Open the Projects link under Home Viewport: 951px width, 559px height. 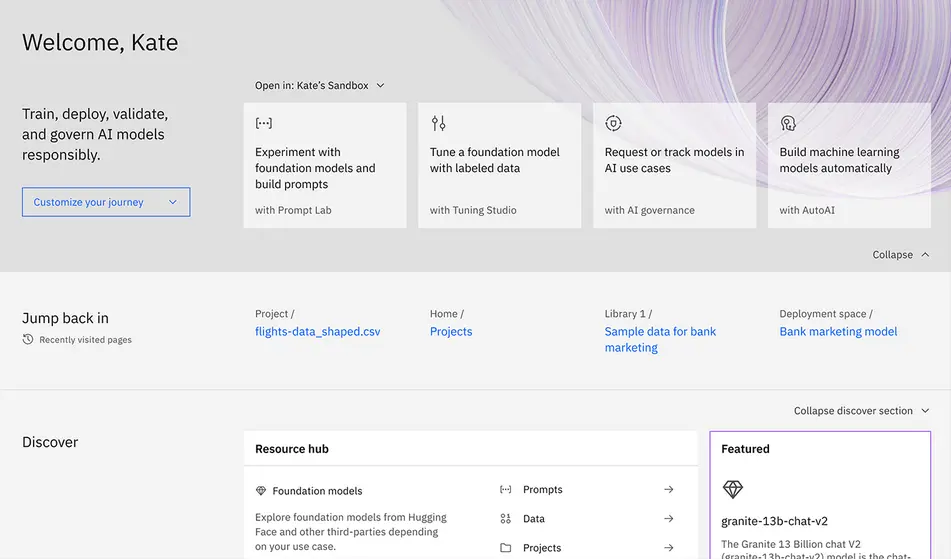[451, 332]
